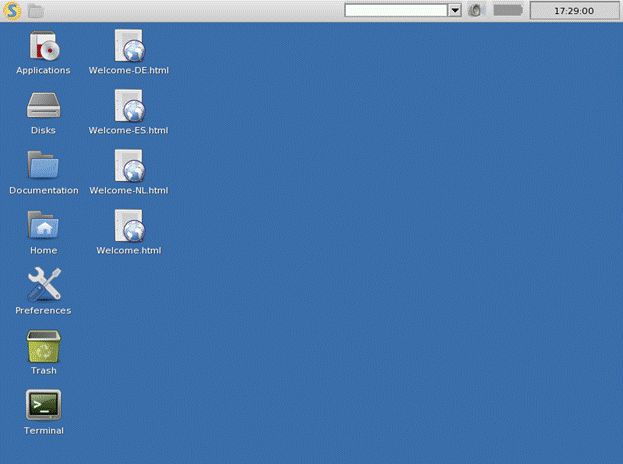Select the "Disks" label text
Image resolution: width=623 pixels, height=464 pixels.
43,130
